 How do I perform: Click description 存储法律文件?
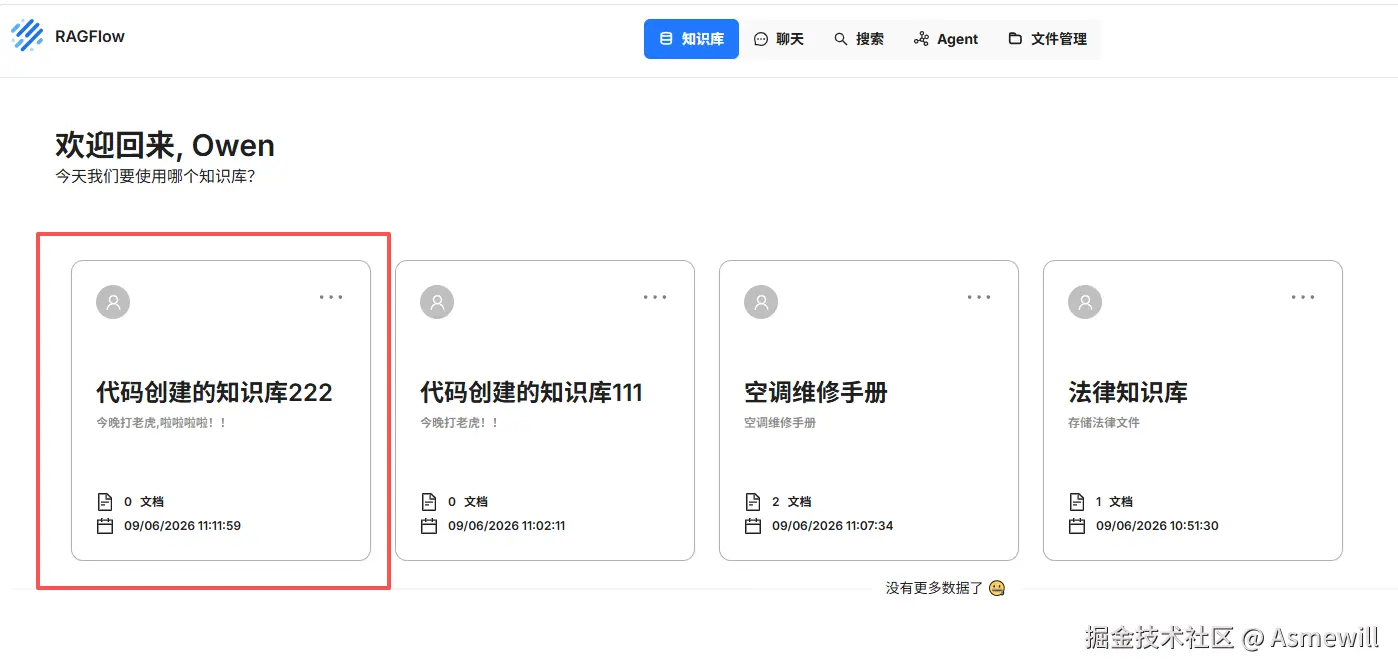coord(1104,423)
